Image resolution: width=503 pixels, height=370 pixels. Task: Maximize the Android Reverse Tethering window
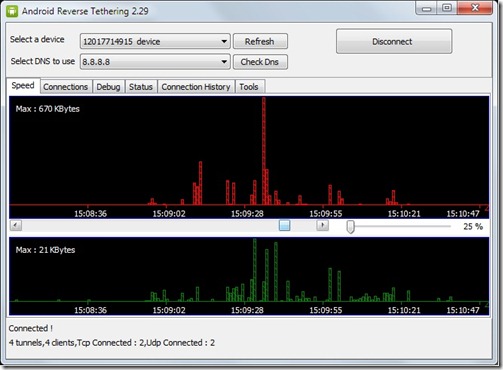point(447,8)
